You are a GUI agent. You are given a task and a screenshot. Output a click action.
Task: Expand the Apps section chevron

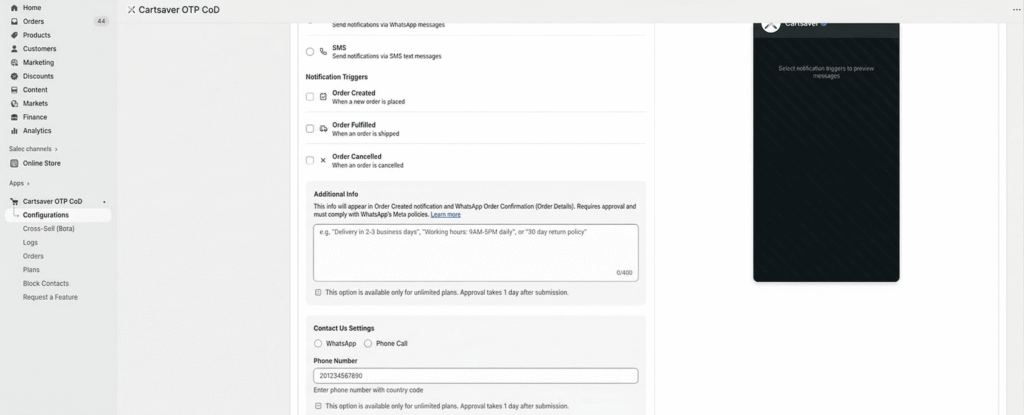pos(29,184)
